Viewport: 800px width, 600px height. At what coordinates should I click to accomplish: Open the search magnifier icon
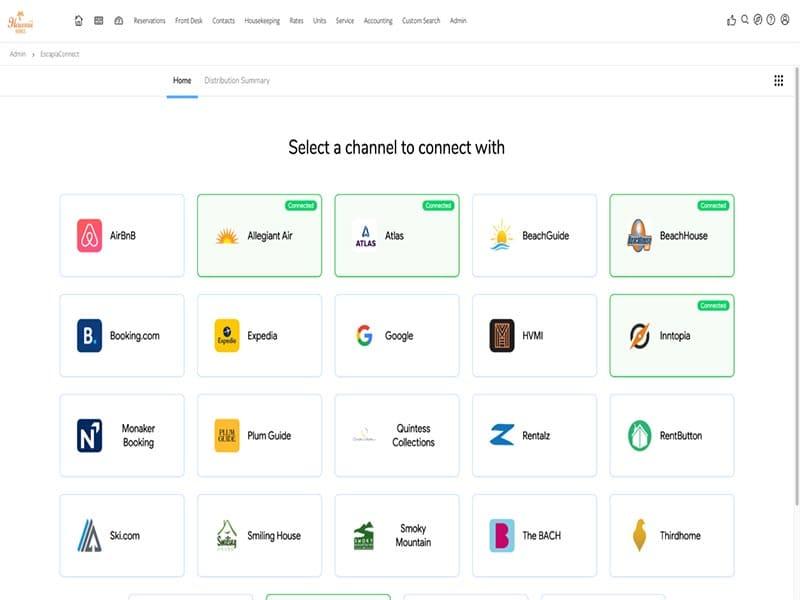tap(745, 19)
